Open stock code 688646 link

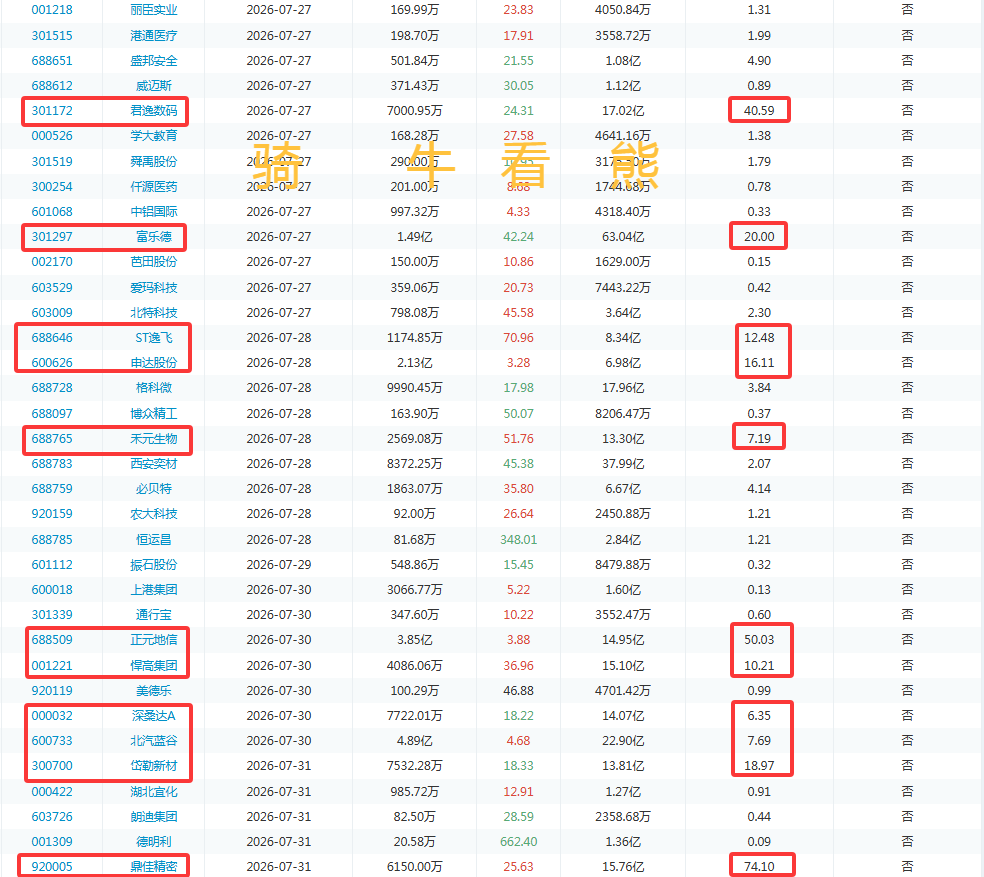pos(52,338)
